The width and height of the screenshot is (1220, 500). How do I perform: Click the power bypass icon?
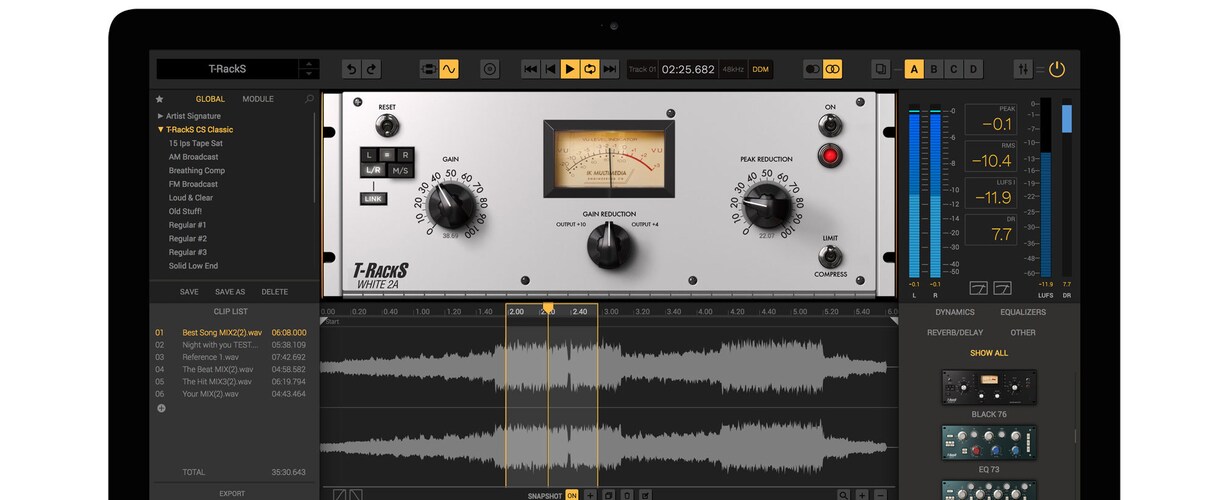pyautogui.click(x=1057, y=69)
